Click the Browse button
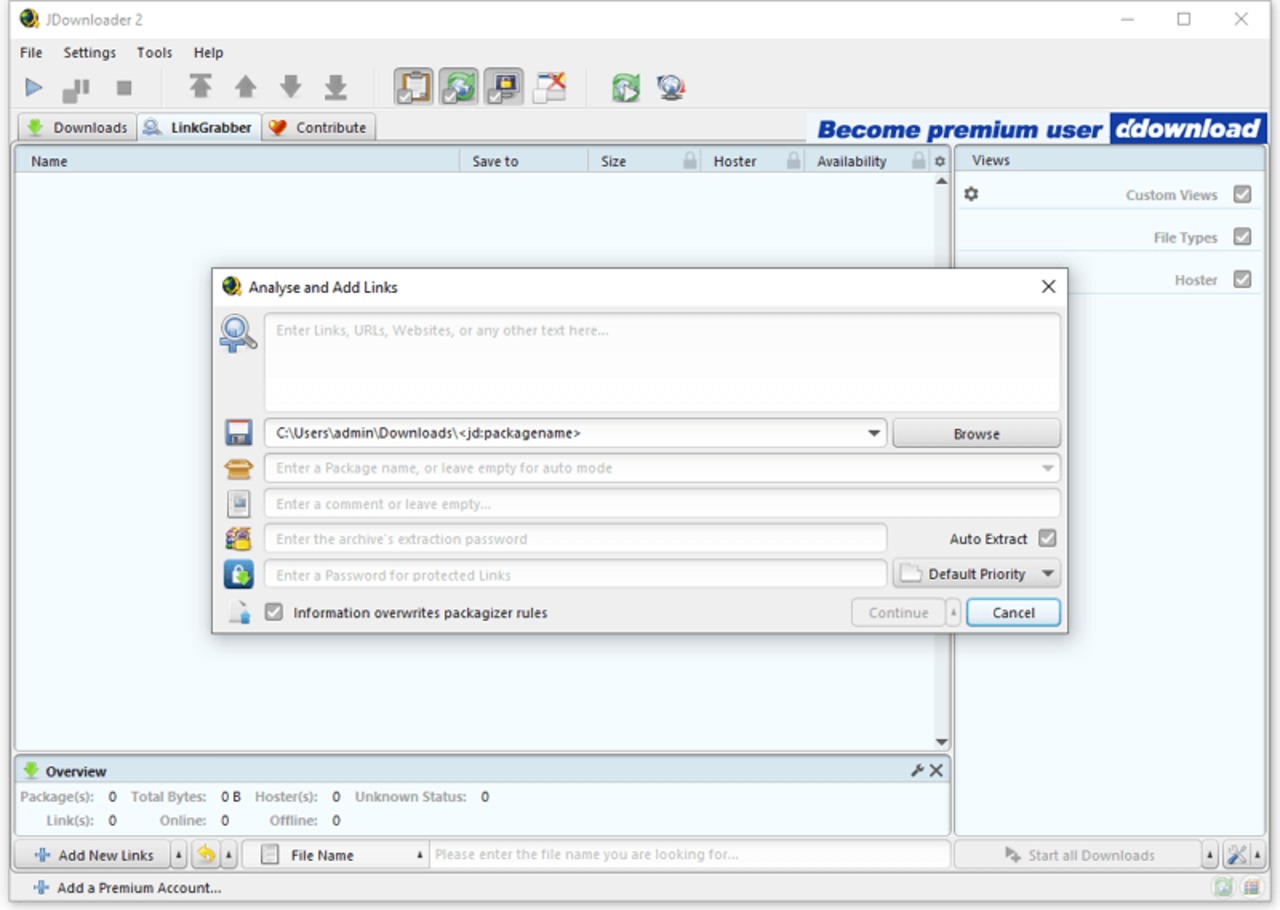This screenshot has width=1280, height=910. coord(976,434)
